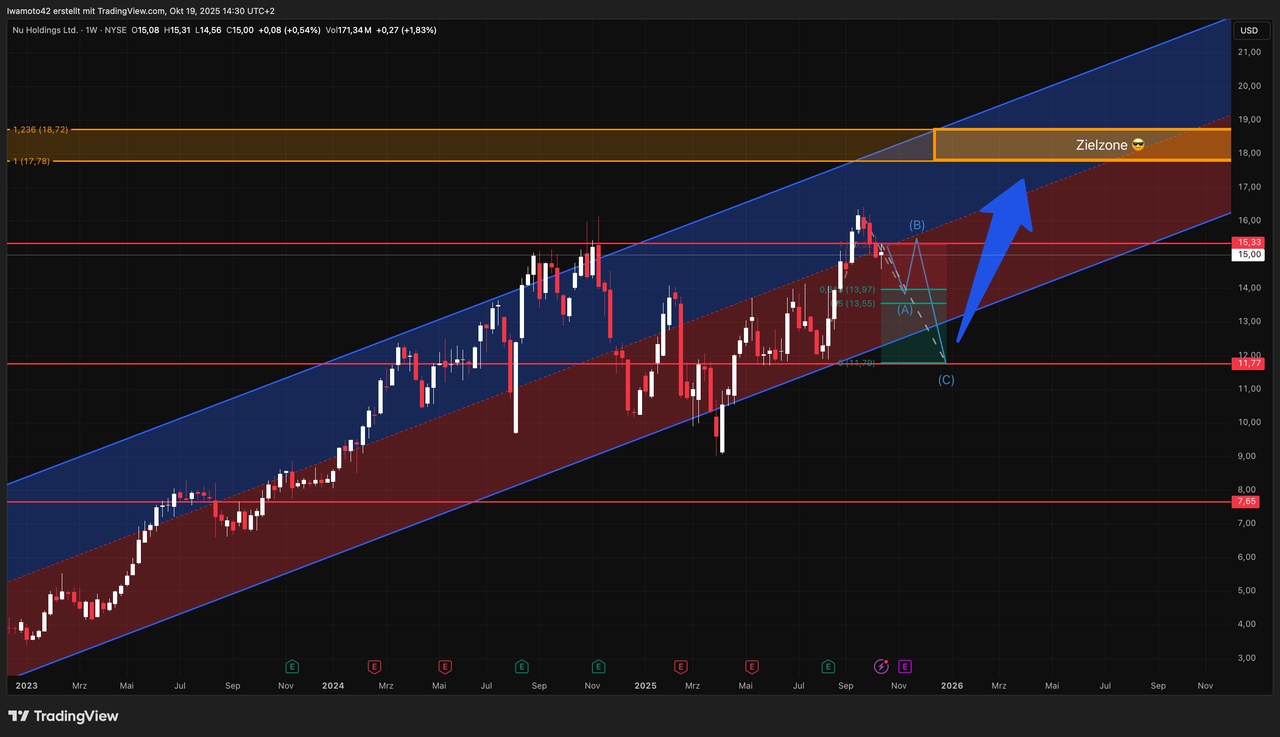Select the Zielzone text label
This screenshot has width=1280, height=737.
[1108, 145]
